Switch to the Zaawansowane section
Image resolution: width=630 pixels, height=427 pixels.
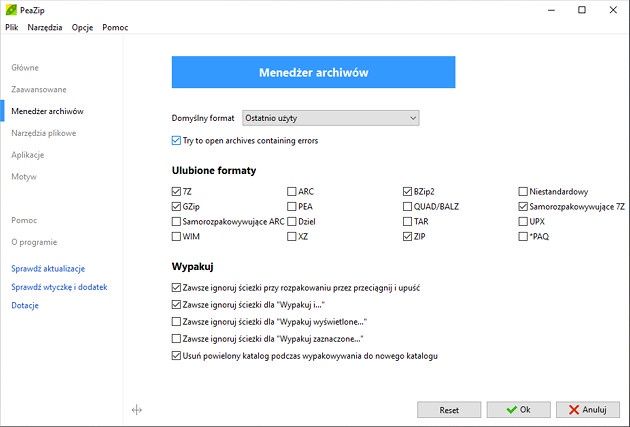(39, 89)
